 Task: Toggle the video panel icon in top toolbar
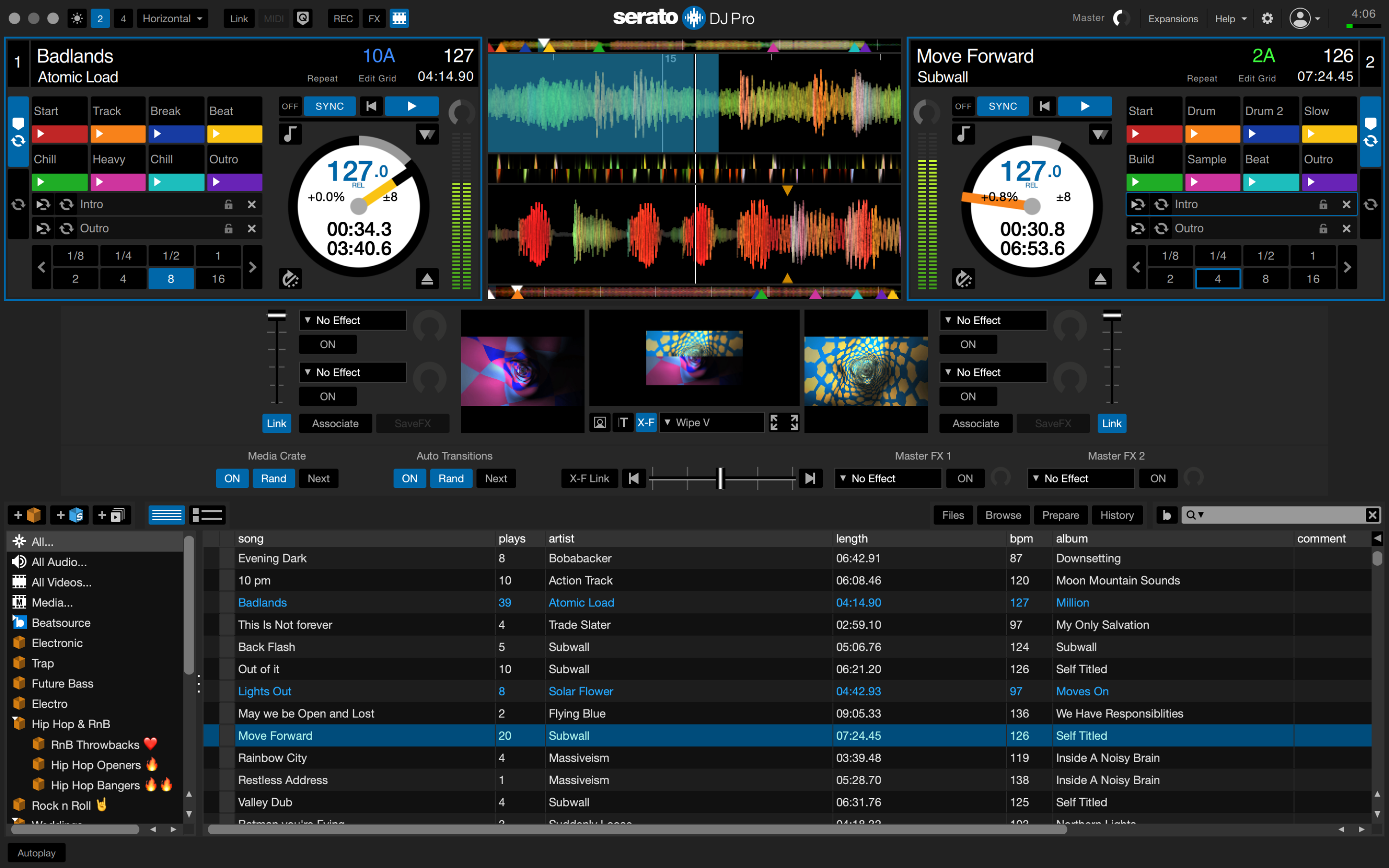pos(399,19)
